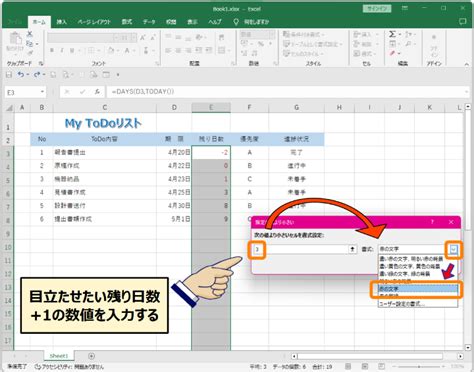Click the dialog help question mark
Screen dimensions: 474x372
tap(432, 222)
